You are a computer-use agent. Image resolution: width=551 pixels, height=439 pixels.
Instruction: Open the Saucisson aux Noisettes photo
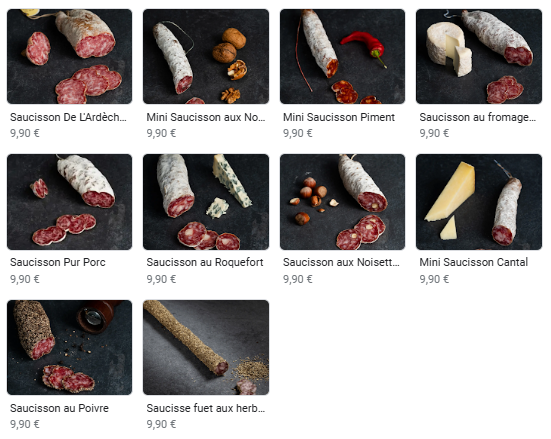tap(342, 202)
